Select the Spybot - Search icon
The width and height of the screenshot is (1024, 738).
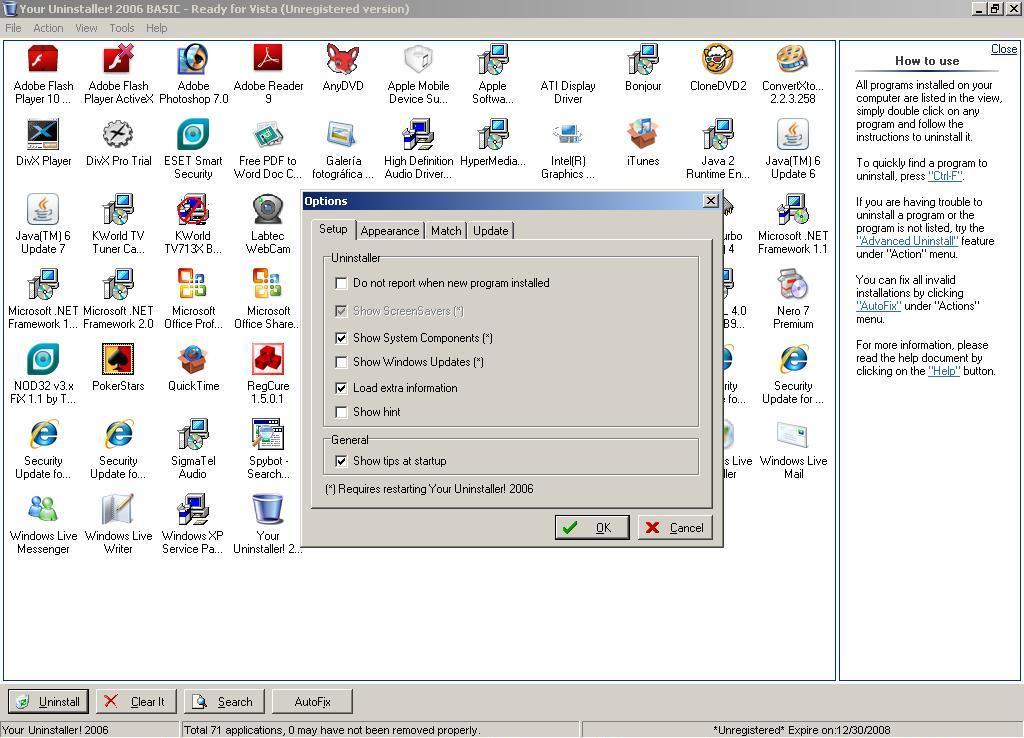(x=267, y=435)
